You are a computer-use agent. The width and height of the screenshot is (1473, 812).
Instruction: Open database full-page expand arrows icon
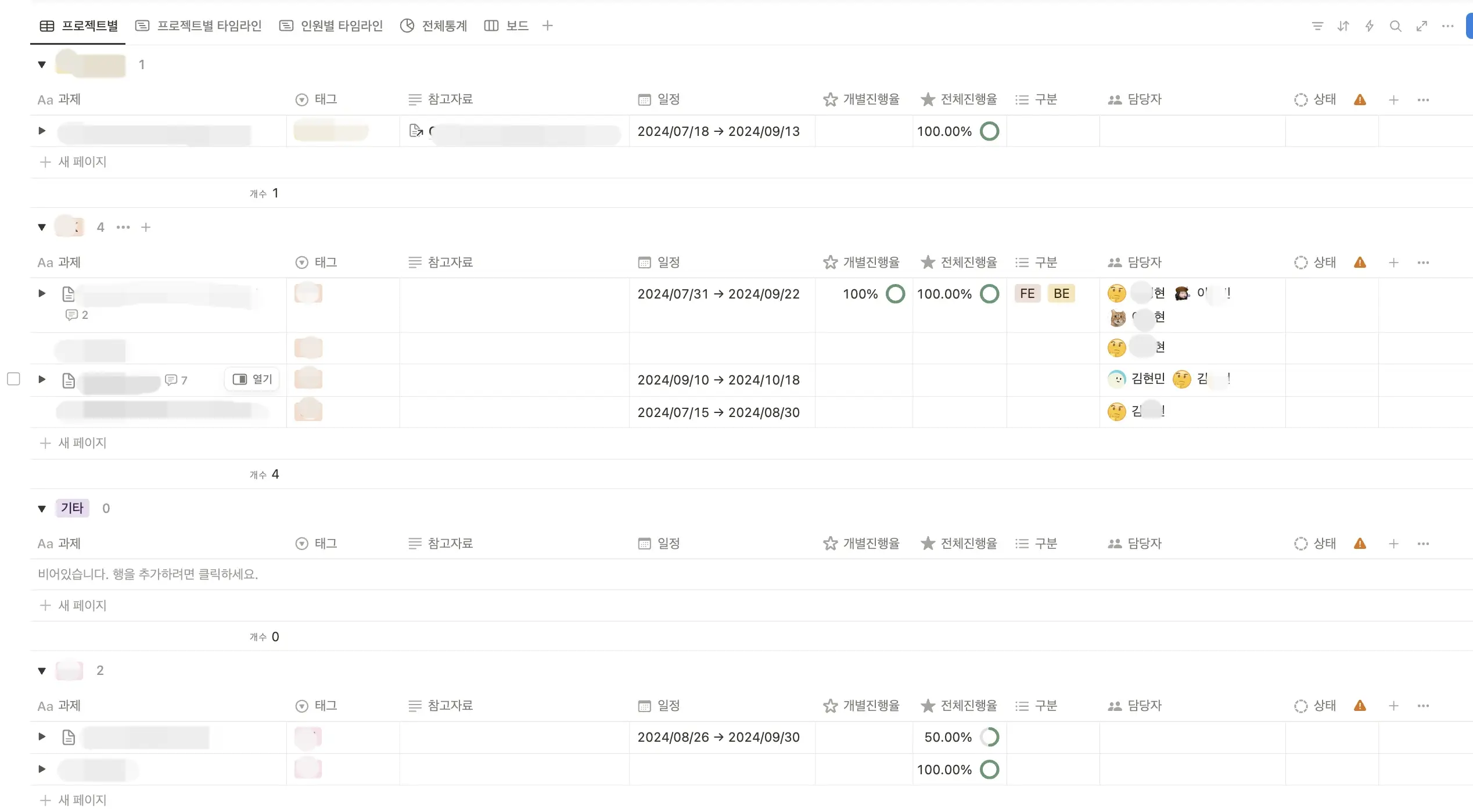[1421, 26]
